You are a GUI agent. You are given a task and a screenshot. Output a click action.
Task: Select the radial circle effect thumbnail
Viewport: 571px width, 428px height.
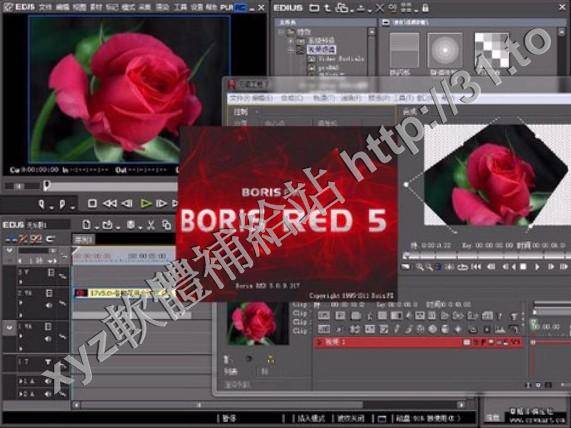pyautogui.click(x=445, y=50)
